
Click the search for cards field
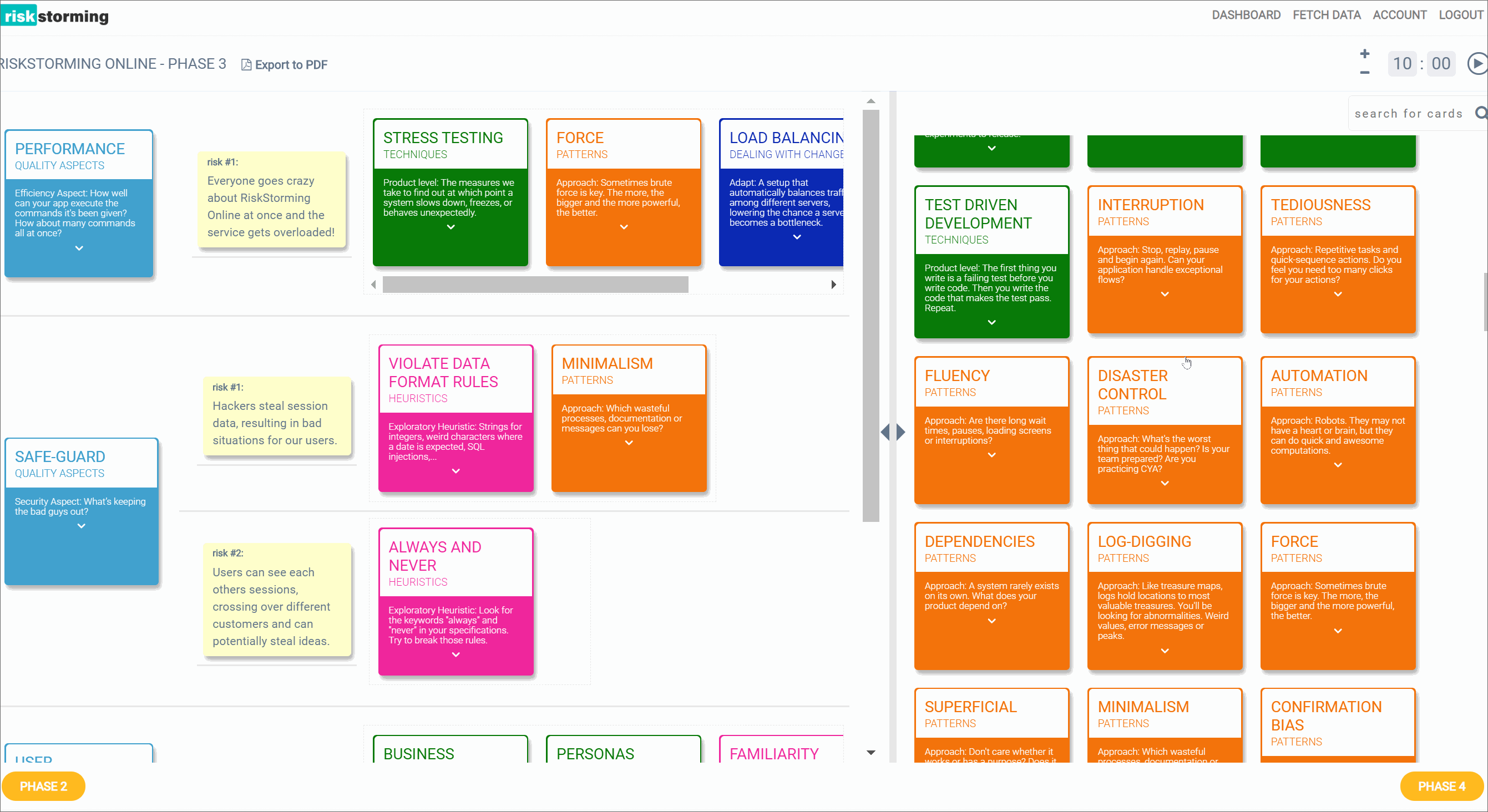coord(1408,114)
